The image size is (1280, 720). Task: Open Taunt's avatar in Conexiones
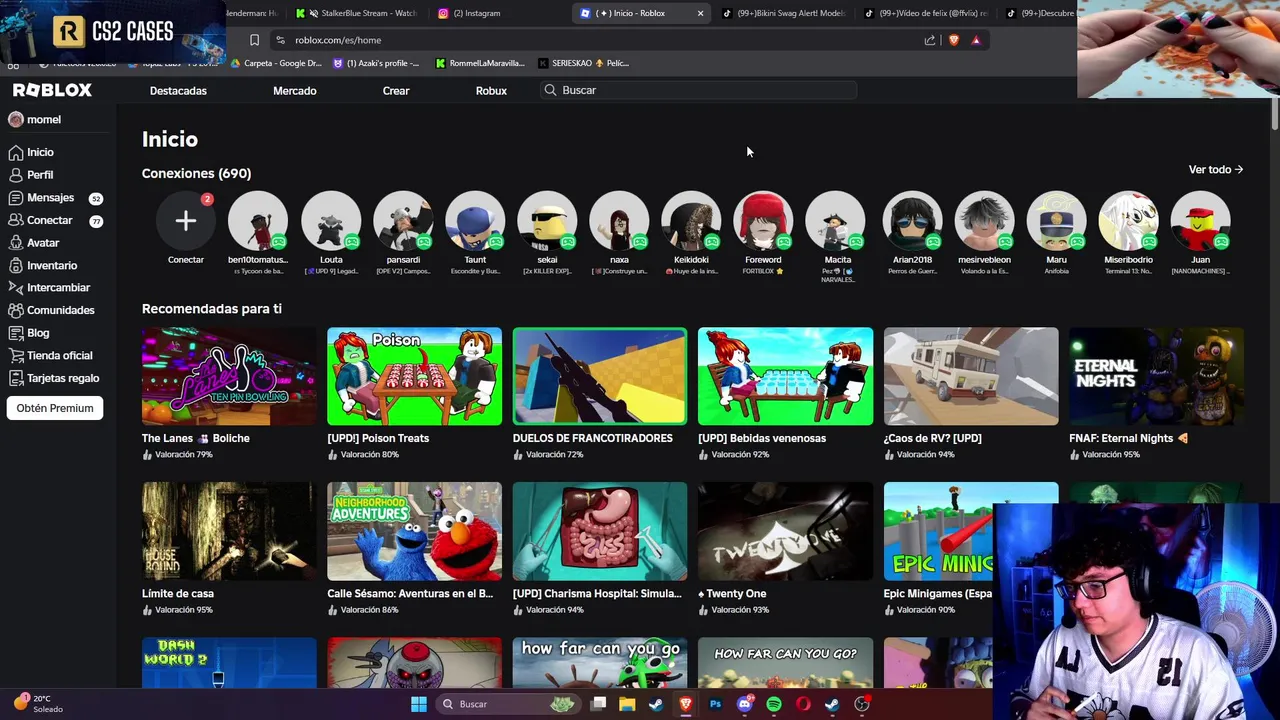[x=475, y=221]
